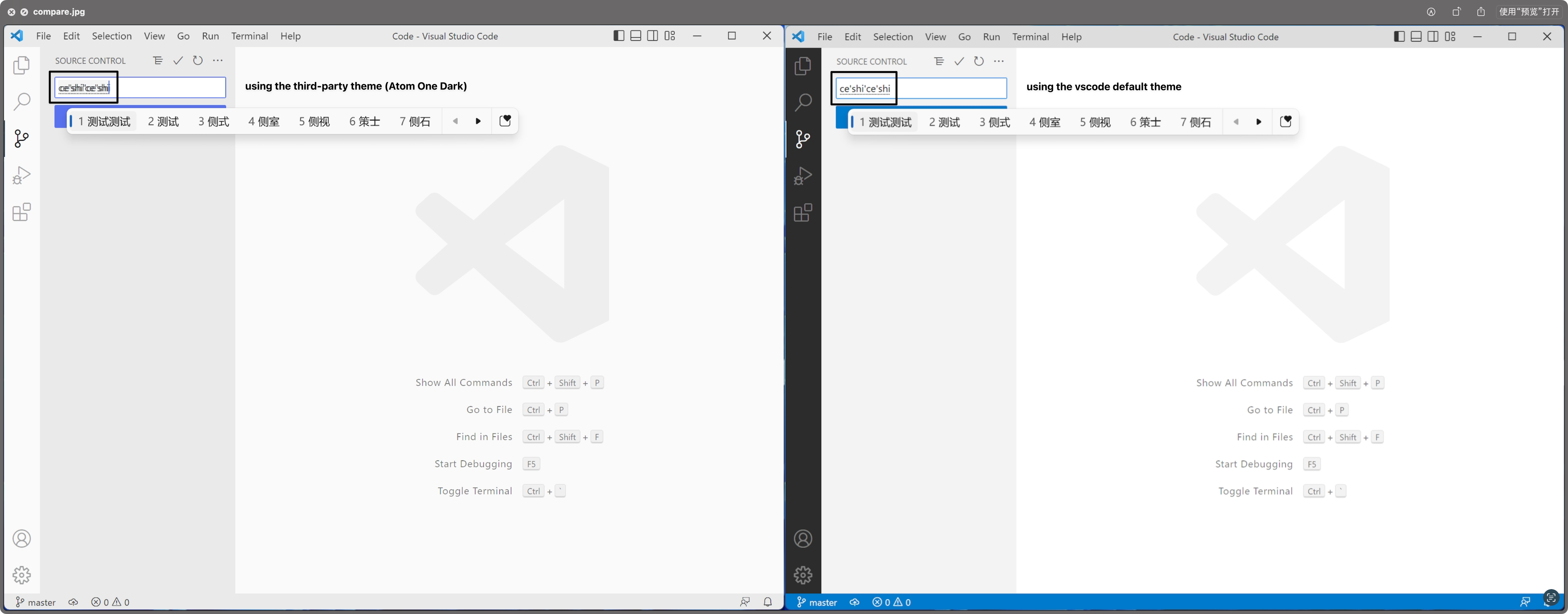
Task: Open the Go menu in the right window
Action: point(964,37)
